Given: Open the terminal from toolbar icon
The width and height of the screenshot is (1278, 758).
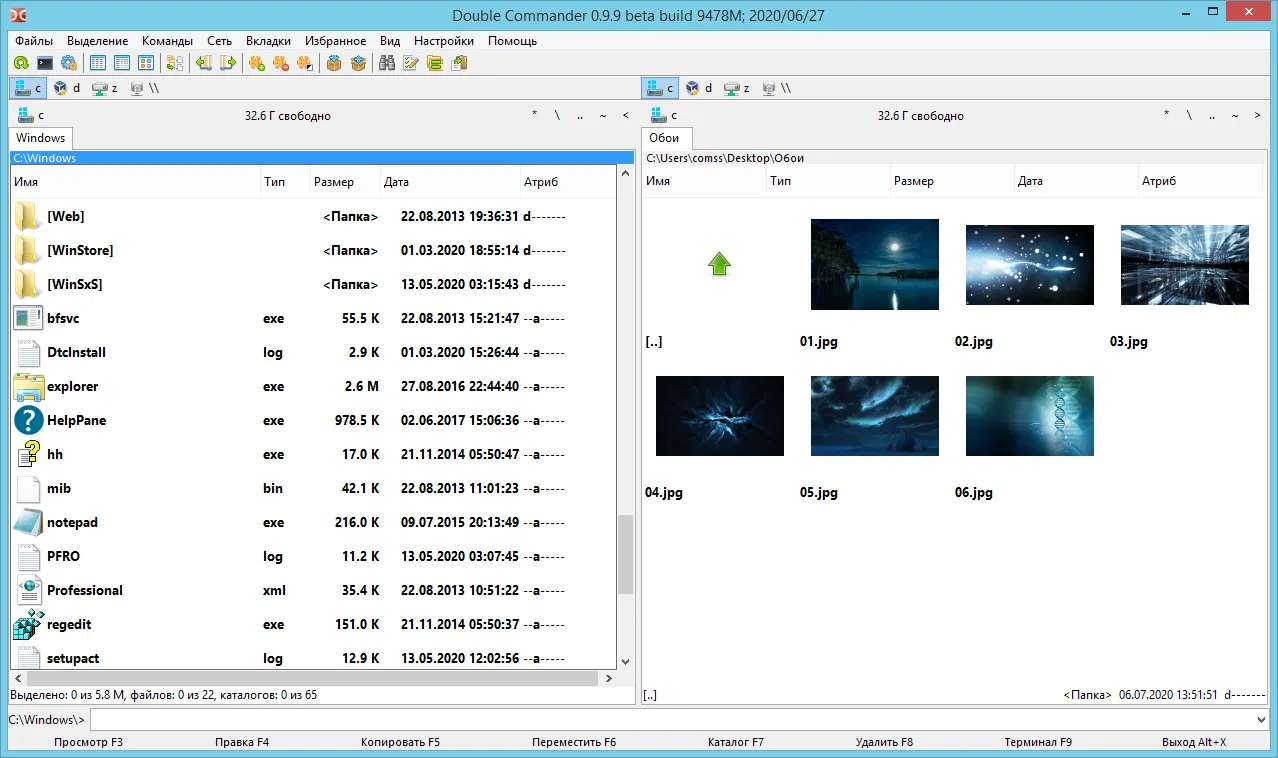Looking at the screenshot, I should click(x=44, y=63).
